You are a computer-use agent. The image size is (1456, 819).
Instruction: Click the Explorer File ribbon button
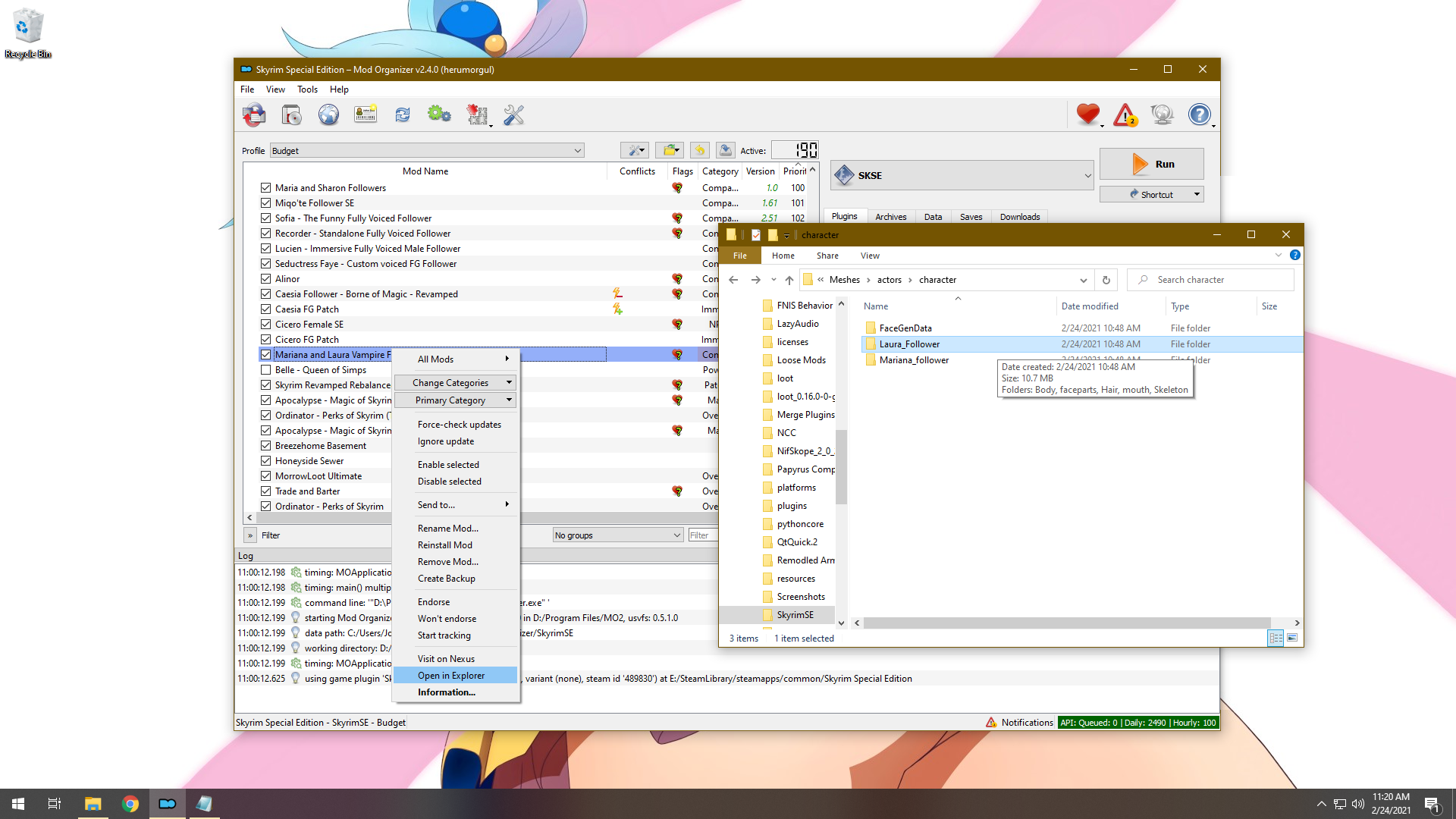pyautogui.click(x=740, y=256)
